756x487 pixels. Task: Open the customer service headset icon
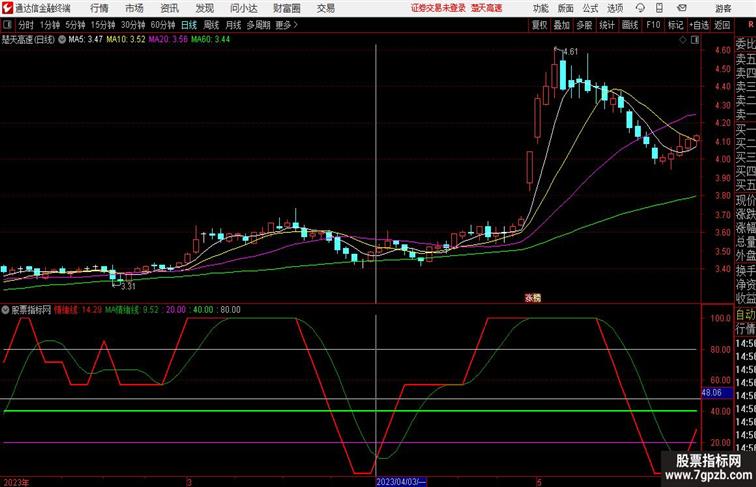click(640, 8)
